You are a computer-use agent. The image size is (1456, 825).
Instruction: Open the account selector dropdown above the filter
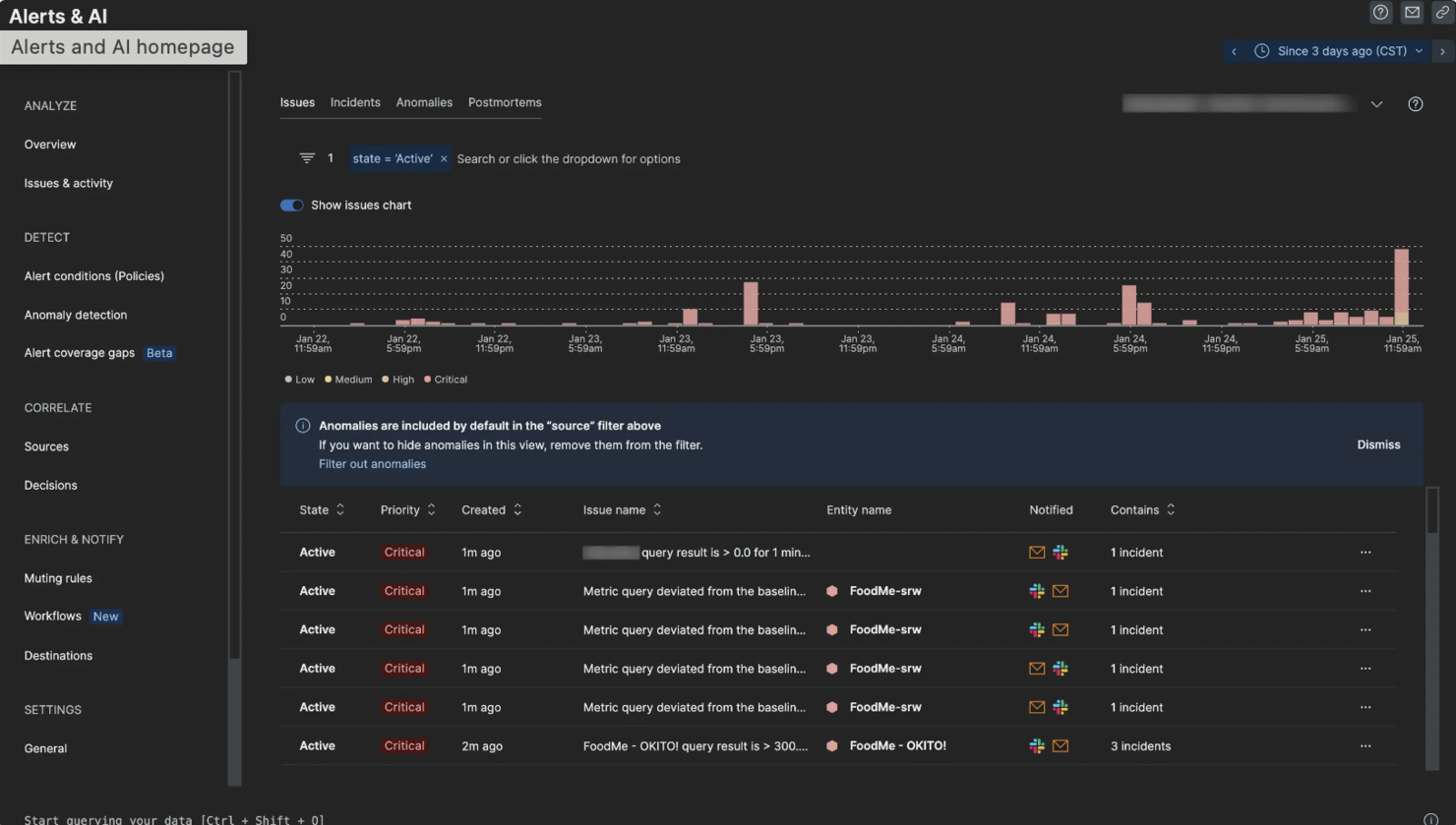(1377, 103)
